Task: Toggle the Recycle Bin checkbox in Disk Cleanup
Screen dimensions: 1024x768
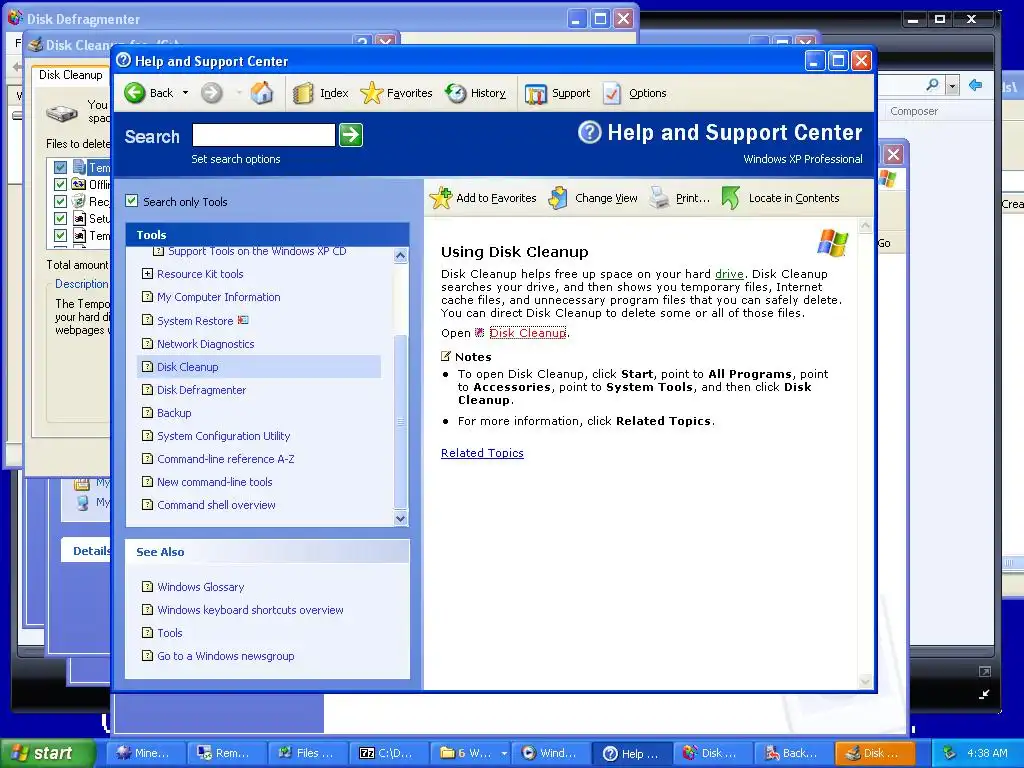Action: coord(60,201)
